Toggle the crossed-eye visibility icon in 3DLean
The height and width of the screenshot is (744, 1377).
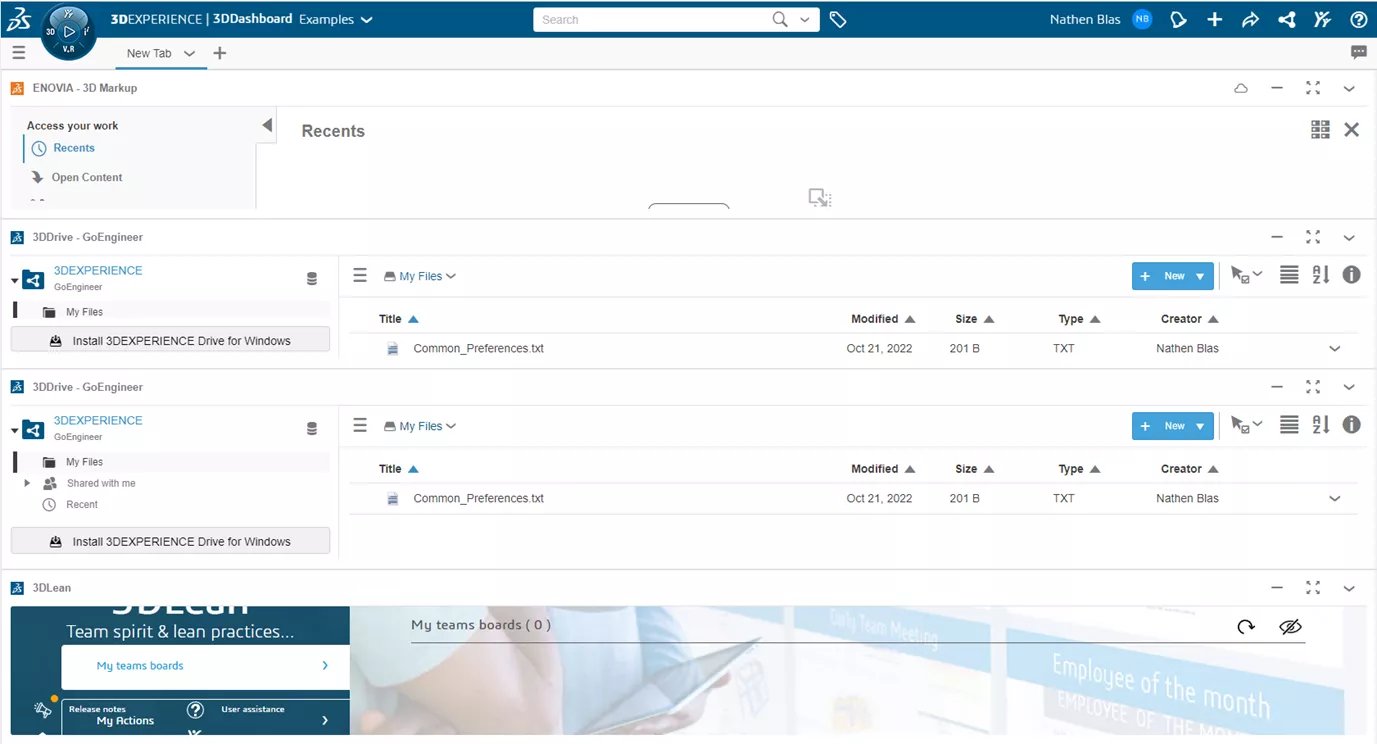pos(1291,627)
